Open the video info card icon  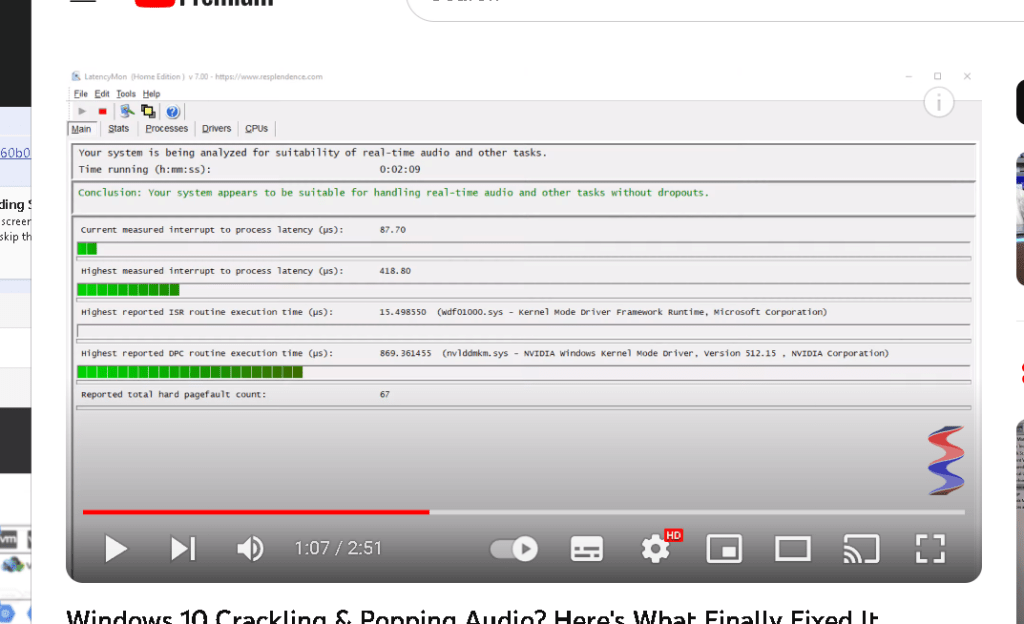pyautogui.click(x=938, y=103)
